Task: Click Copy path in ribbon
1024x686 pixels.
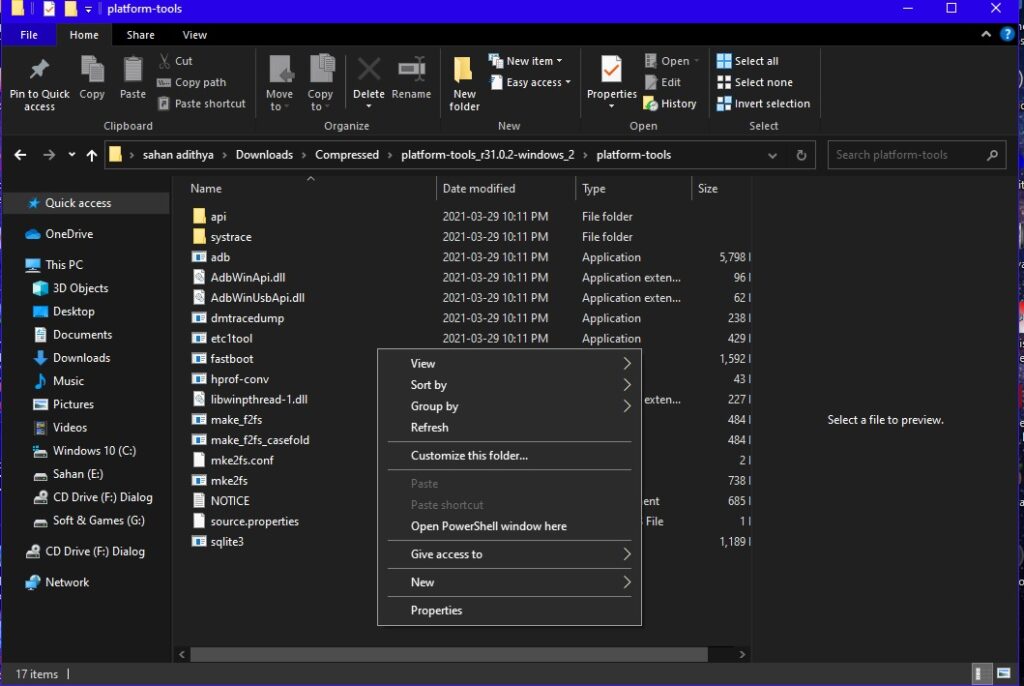Action: (x=192, y=82)
